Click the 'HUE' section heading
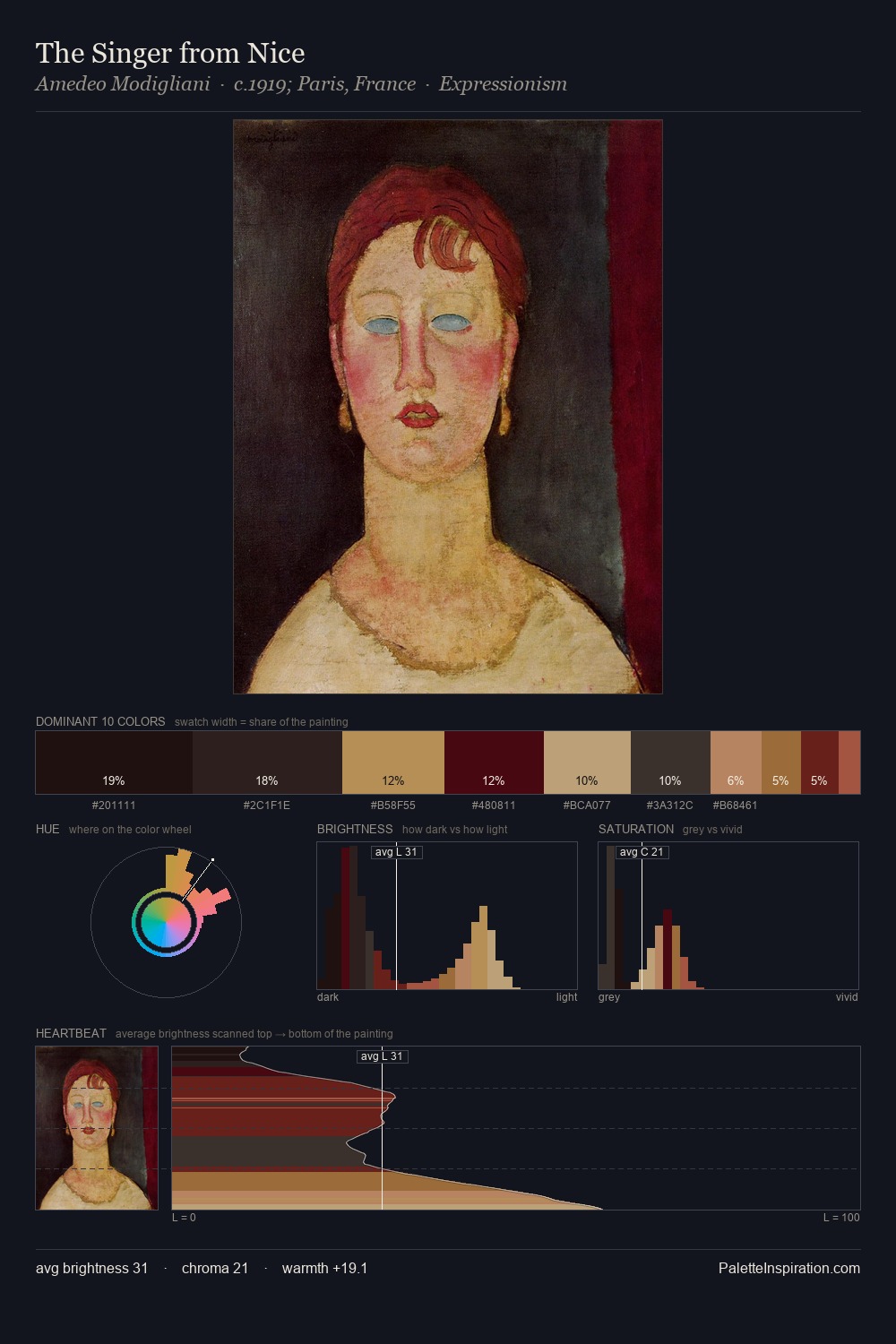 47,829
